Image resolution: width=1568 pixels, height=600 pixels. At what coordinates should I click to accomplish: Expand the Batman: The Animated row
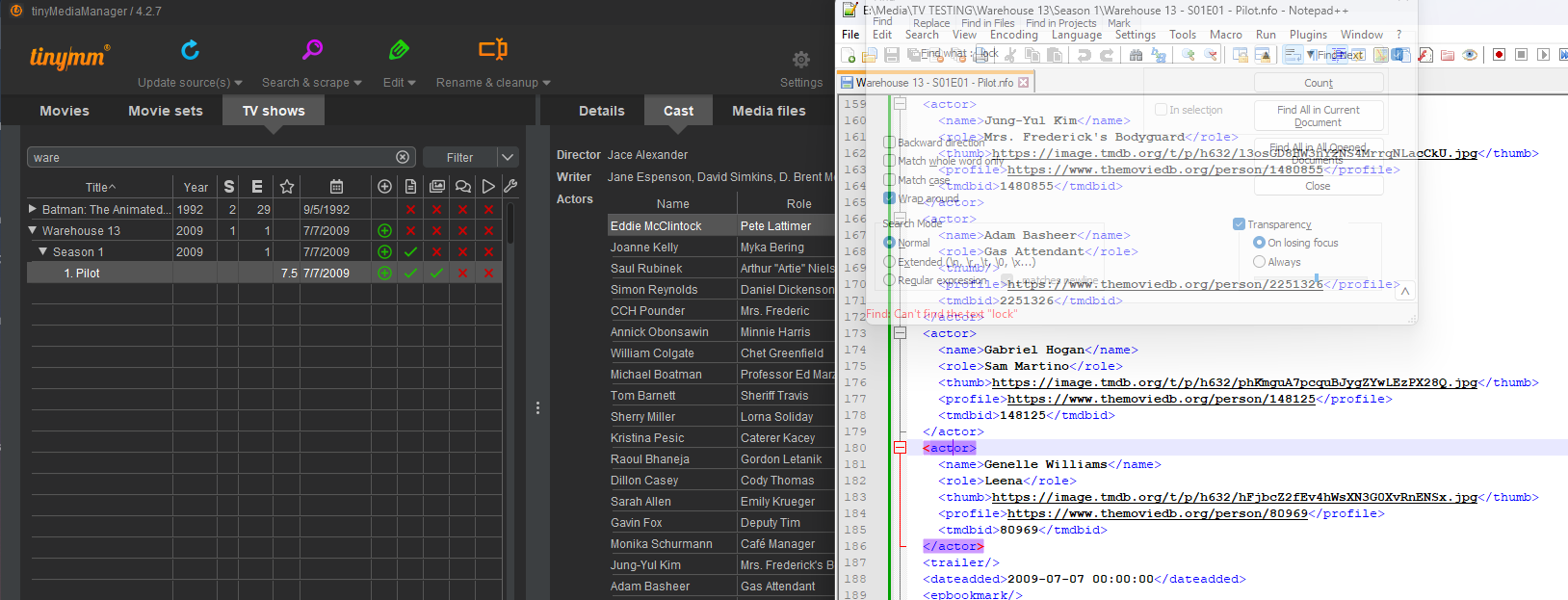pos(33,209)
